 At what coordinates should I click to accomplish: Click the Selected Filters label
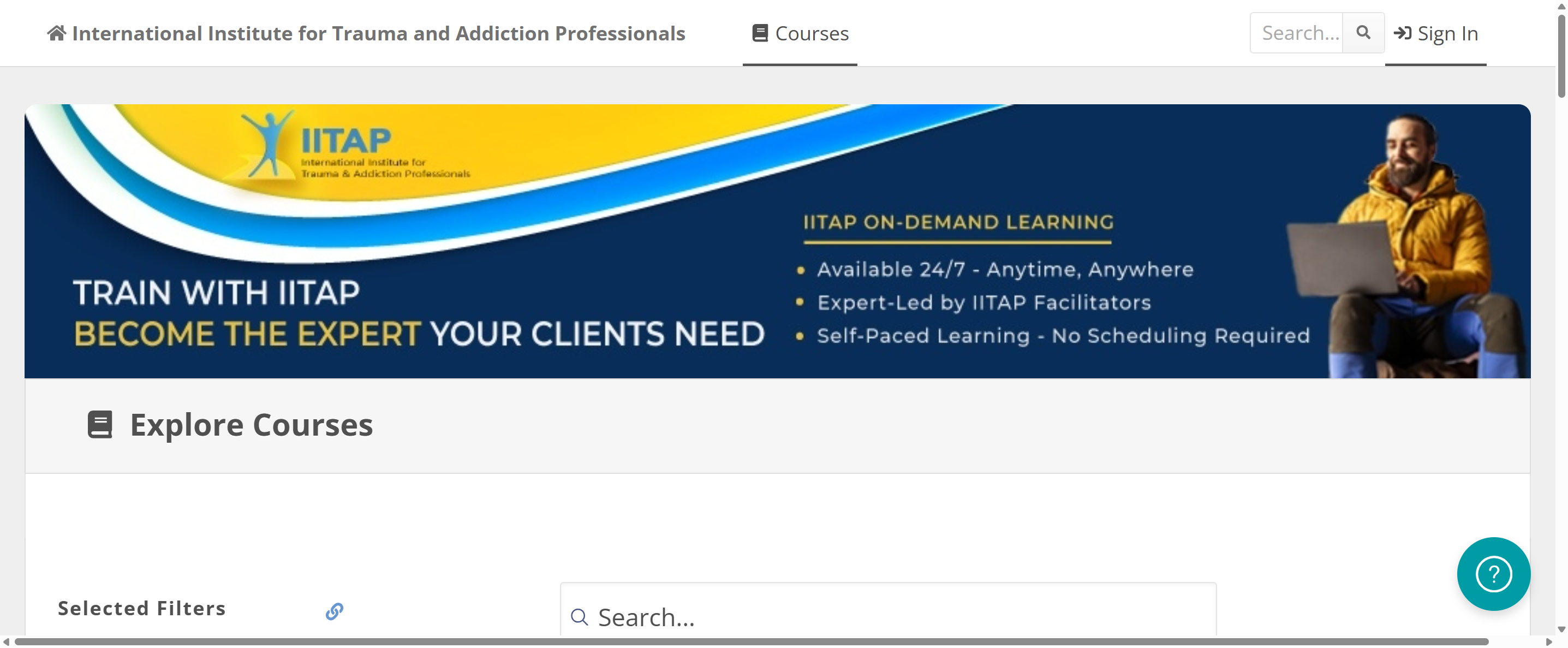pyautogui.click(x=142, y=608)
